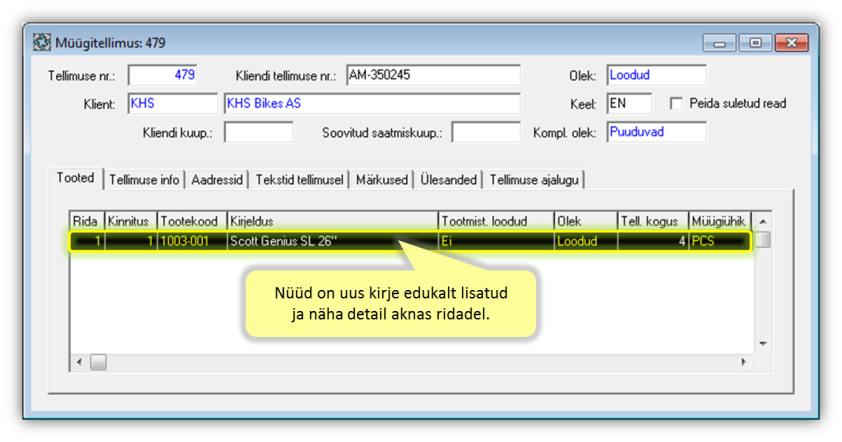Click the Kirjeldus column header
Viewport: 842px width, 442px height.
pos(332,221)
